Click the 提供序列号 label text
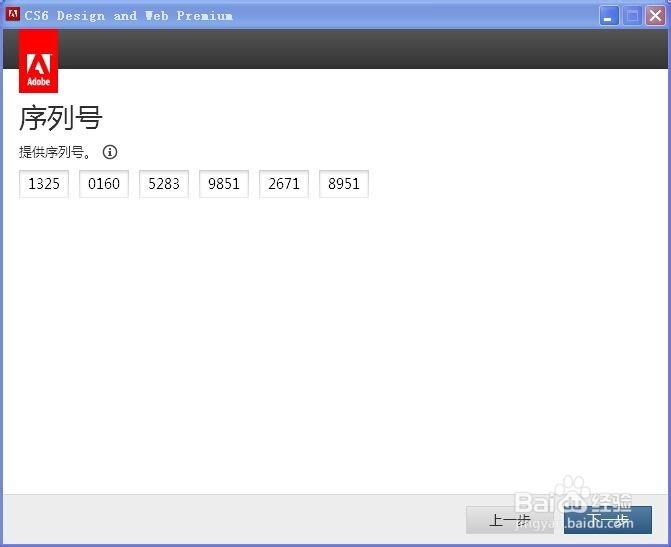Screen dimensions: 671x547 (x=55, y=152)
